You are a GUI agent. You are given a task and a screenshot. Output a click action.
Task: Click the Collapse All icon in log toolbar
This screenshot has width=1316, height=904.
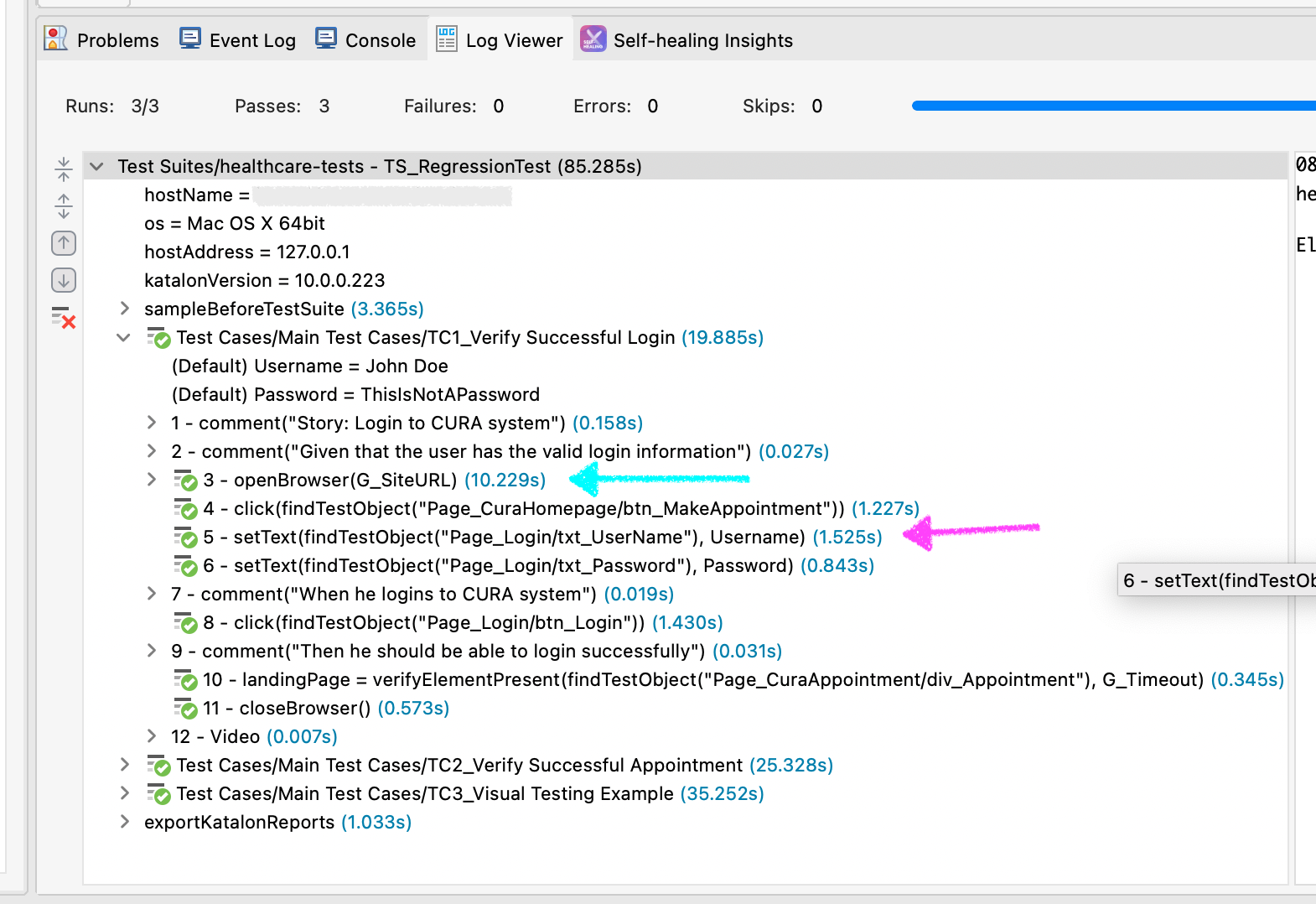(x=64, y=169)
